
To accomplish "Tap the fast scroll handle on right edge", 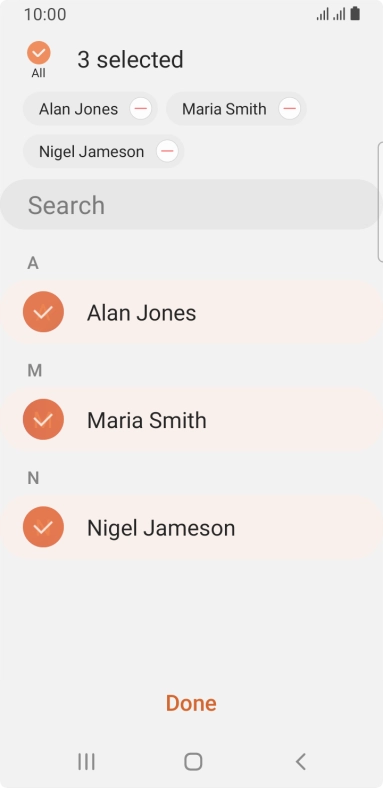I will pos(380,202).
